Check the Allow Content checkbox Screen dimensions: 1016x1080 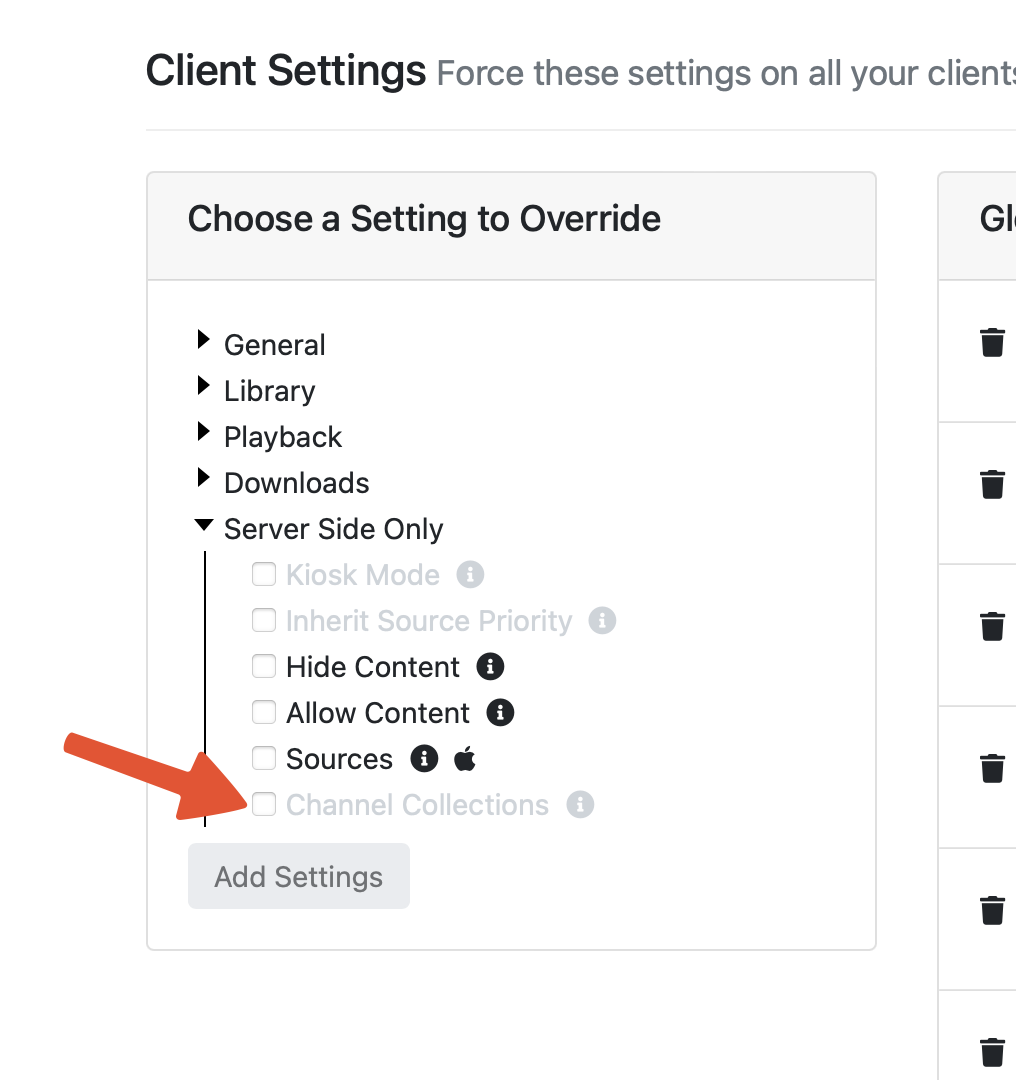tap(264, 712)
